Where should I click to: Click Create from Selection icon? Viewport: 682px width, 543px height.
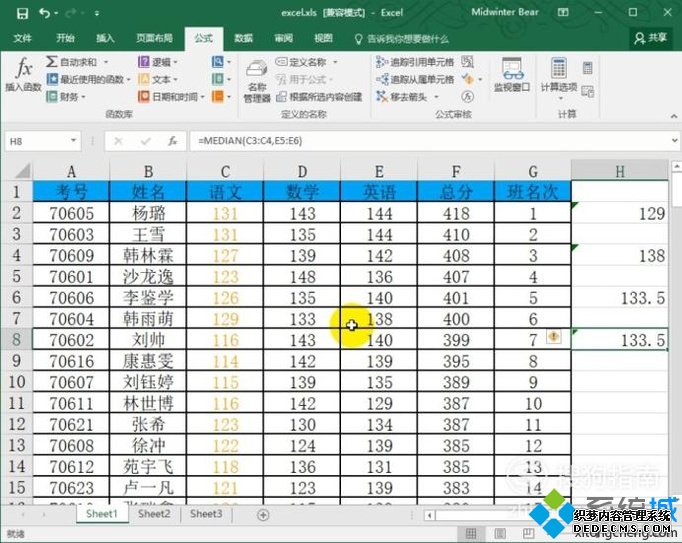tap(281, 97)
